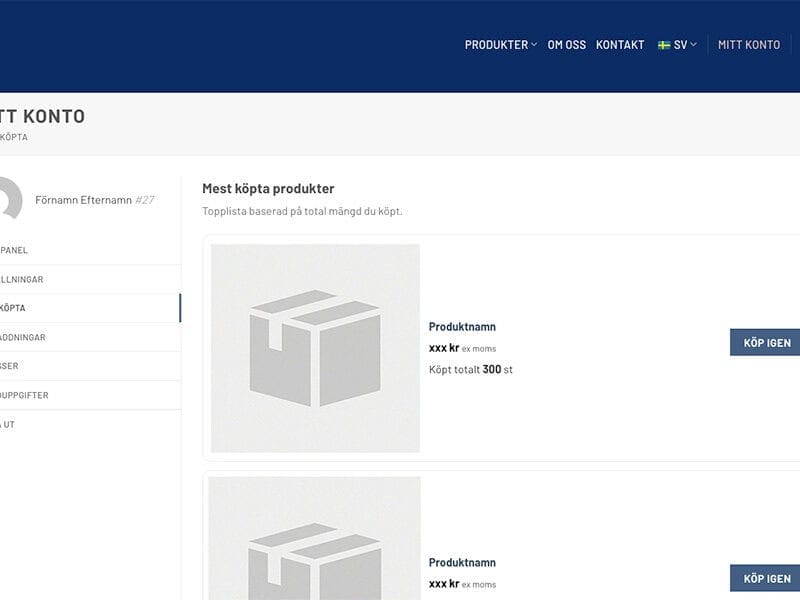Click the first product box thumbnail

pos(313,350)
